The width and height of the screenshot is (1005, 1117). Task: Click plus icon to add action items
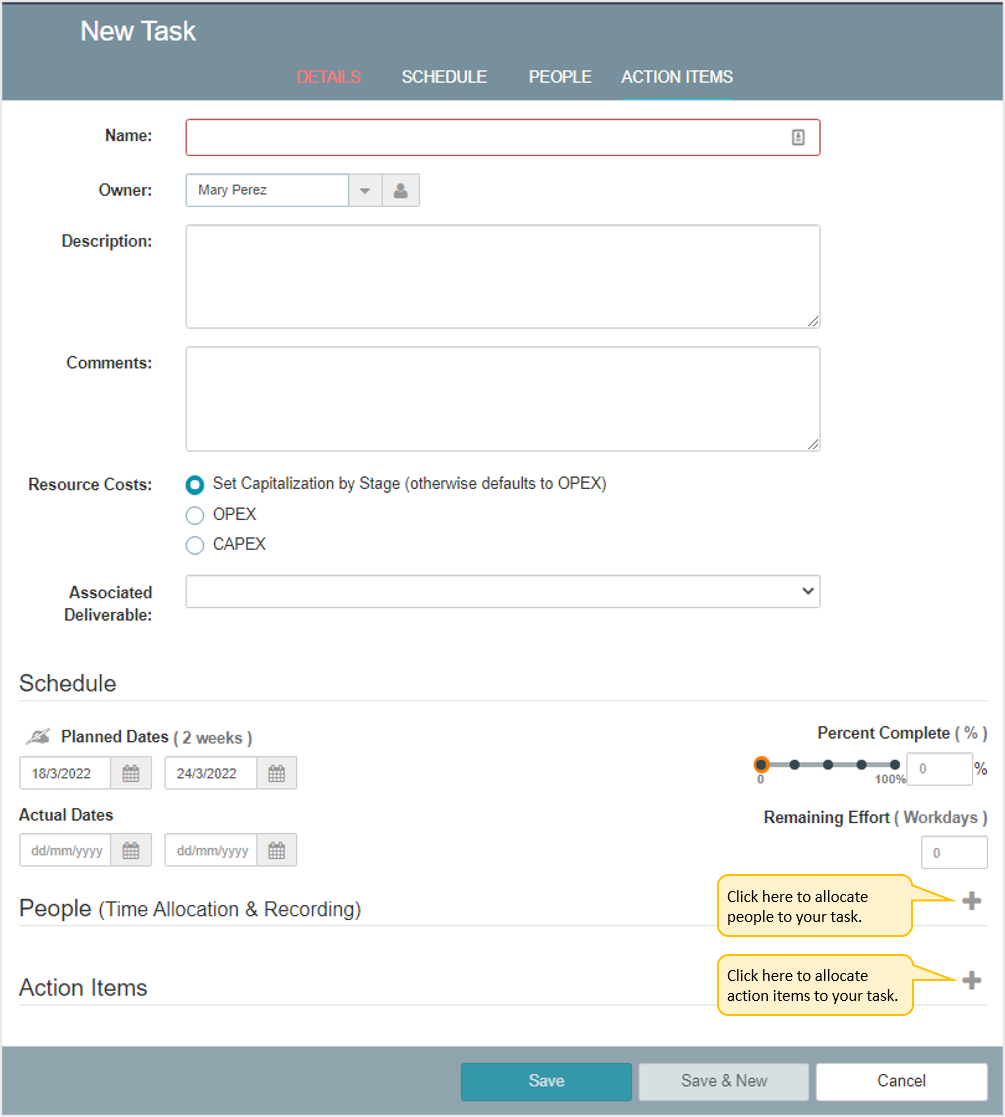tap(972, 980)
